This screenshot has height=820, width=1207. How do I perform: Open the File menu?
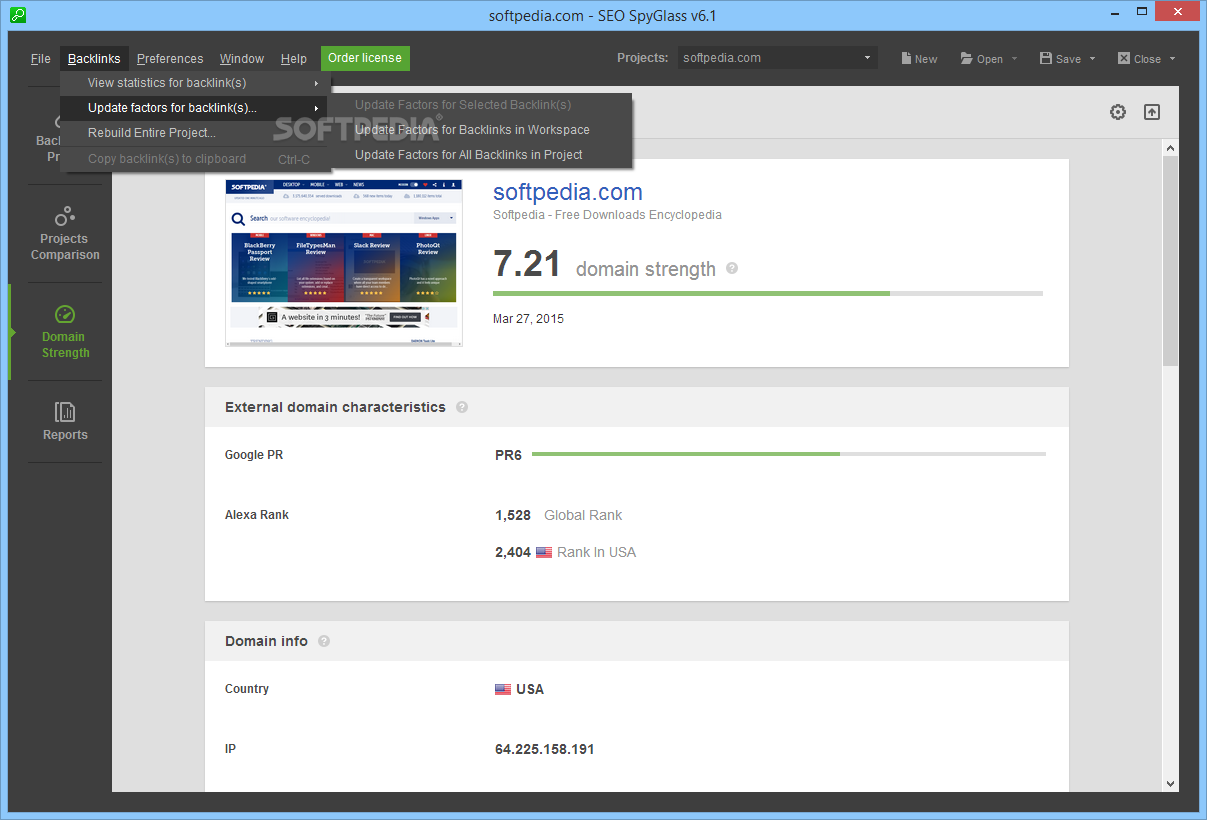pos(41,58)
